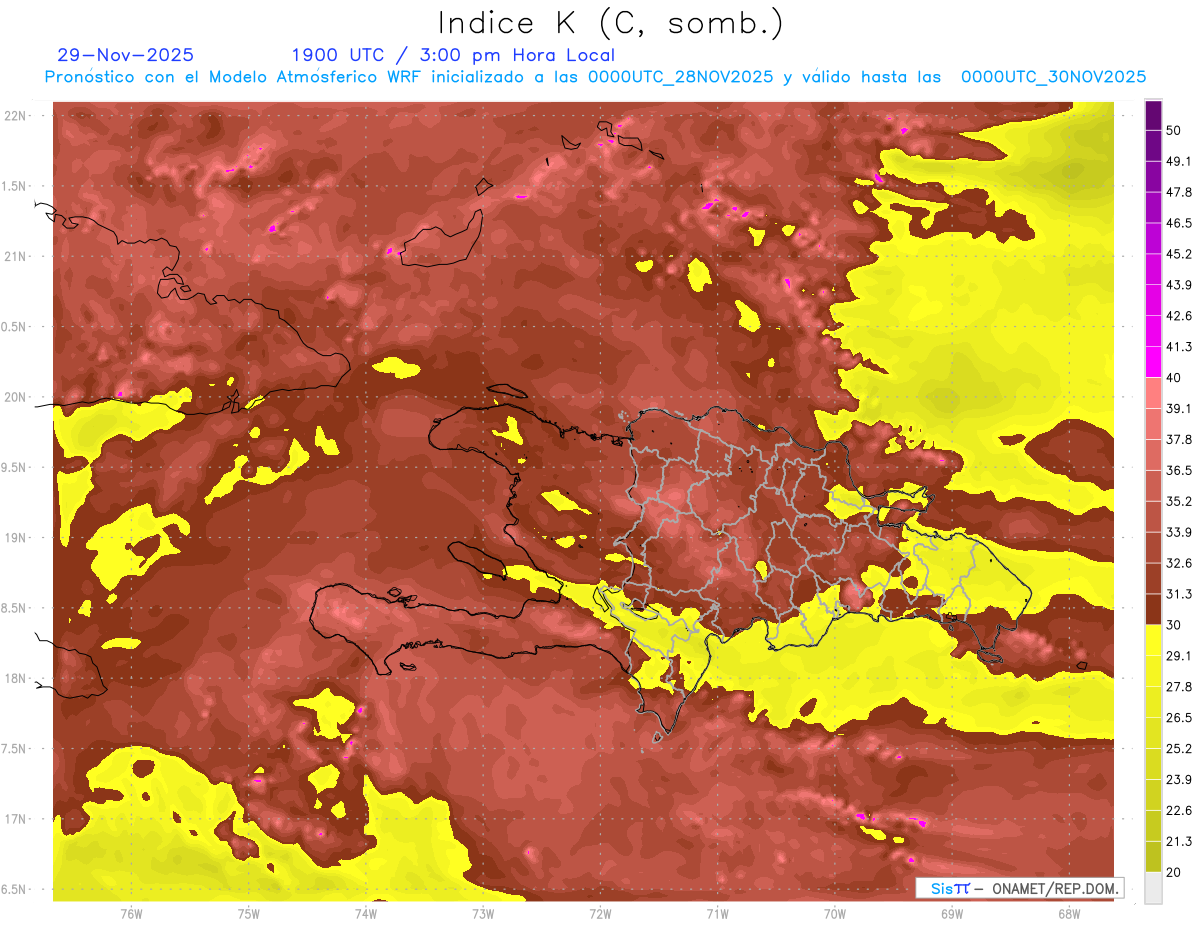Screen dimensions: 1200x927
Task: Click the "17N" latitude label
Action: [16, 819]
